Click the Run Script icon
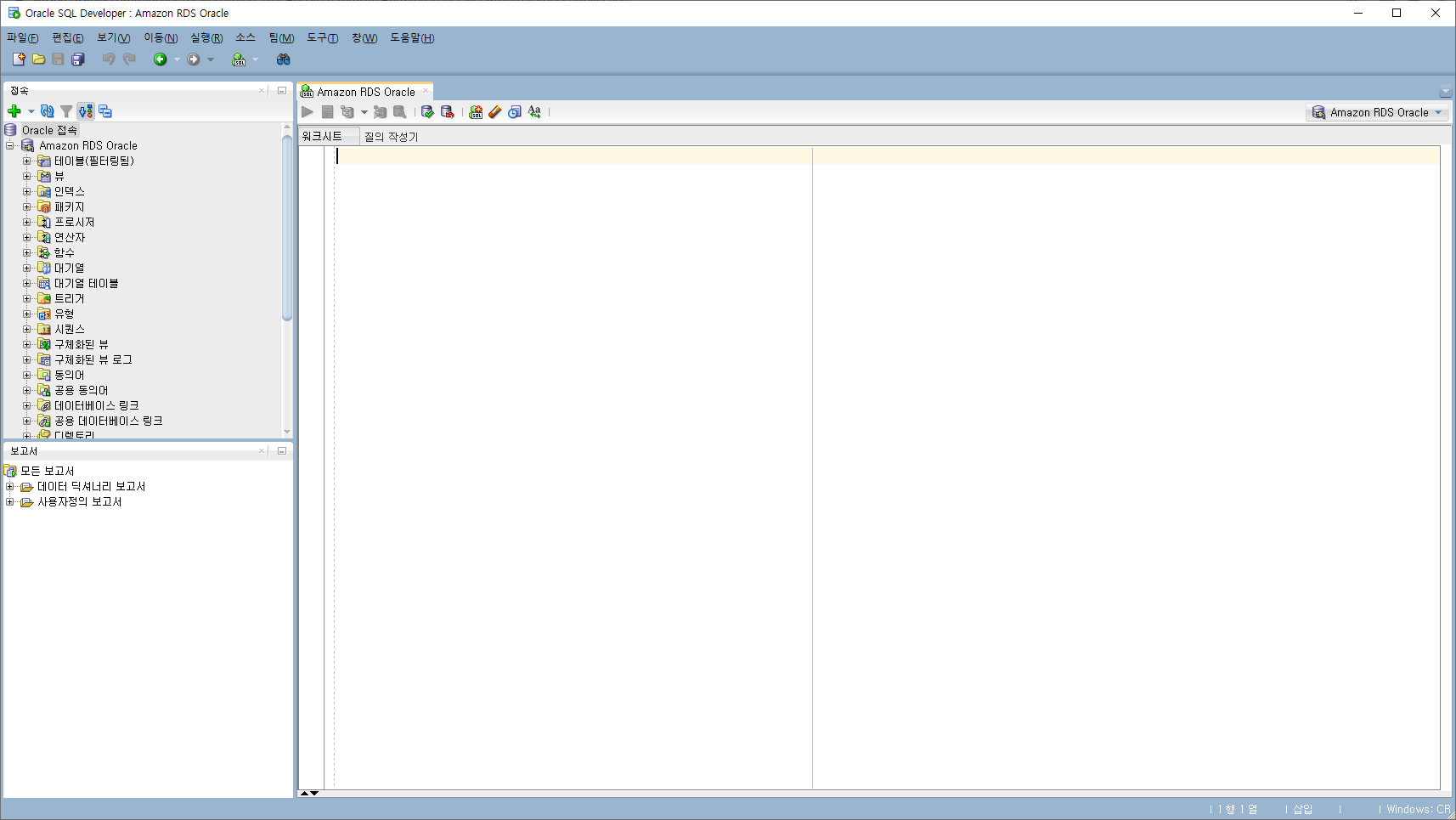Viewport: 1456px width, 820px height. (327, 112)
